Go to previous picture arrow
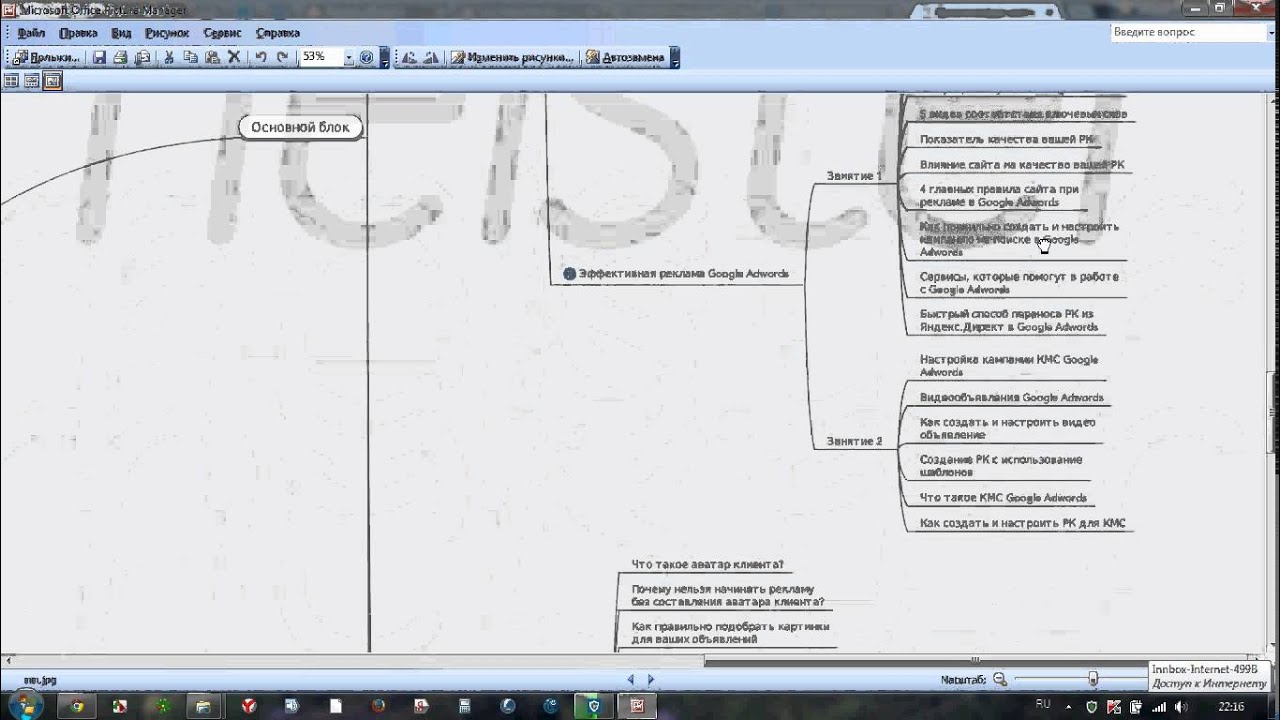This screenshot has width=1280, height=720. (630, 679)
